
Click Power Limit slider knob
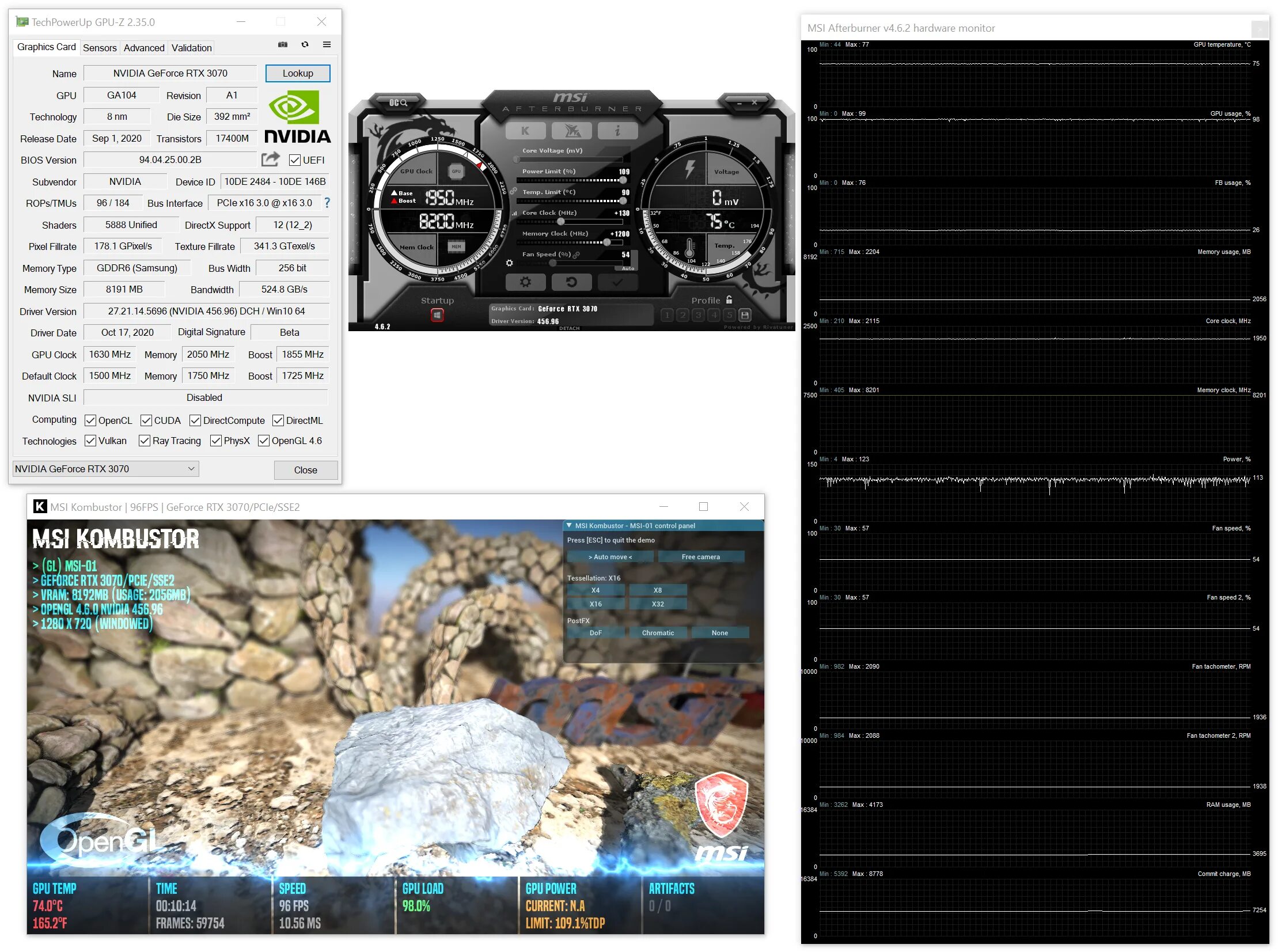click(623, 180)
